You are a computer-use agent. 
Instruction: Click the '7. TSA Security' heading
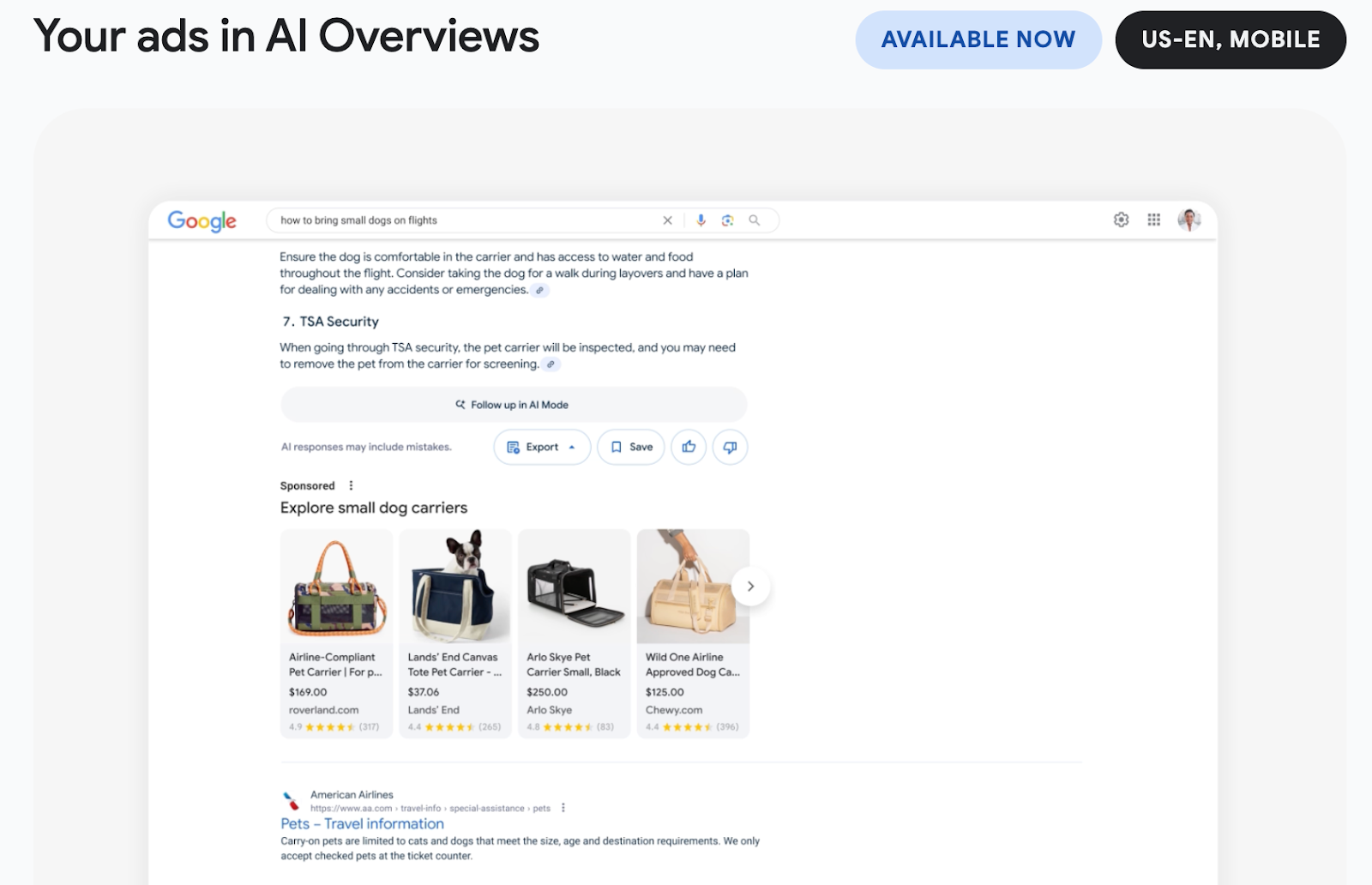tap(331, 322)
